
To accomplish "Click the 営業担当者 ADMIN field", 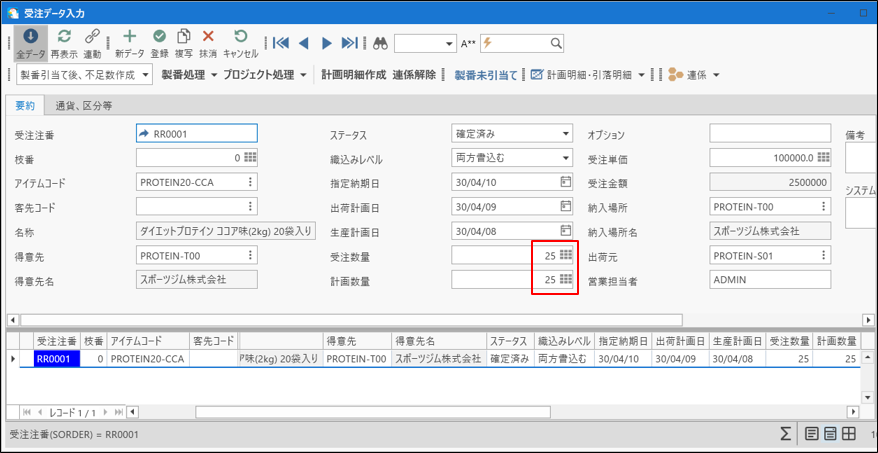I will [770, 279].
